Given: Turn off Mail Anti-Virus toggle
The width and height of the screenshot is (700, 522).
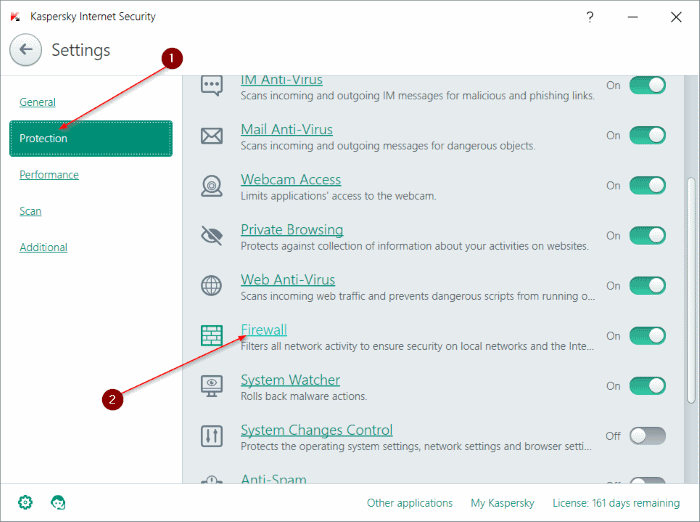Looking at the screenshot, I should click(x=647, y=135).
